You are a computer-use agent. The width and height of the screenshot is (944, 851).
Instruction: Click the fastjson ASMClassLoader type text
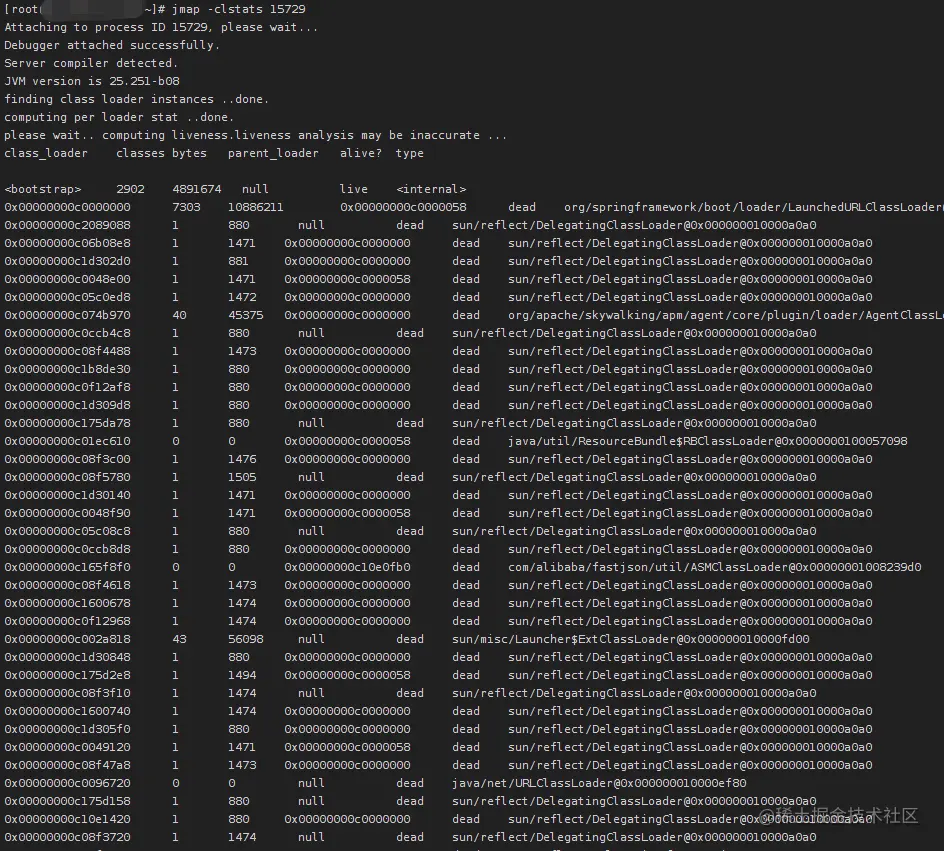click(715, 568)
